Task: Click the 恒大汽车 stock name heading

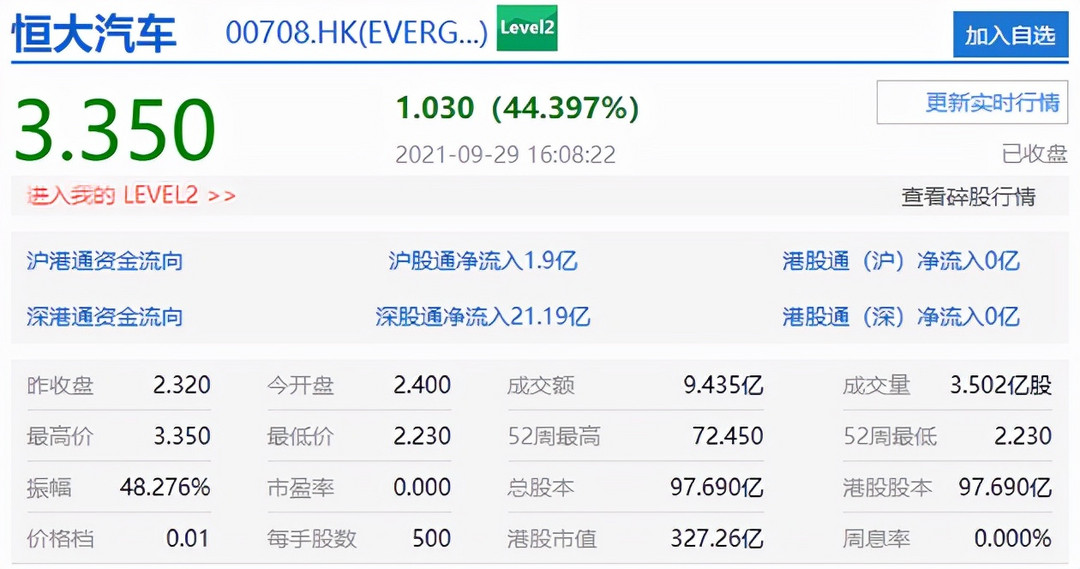Action: click(x=94, y=34)
